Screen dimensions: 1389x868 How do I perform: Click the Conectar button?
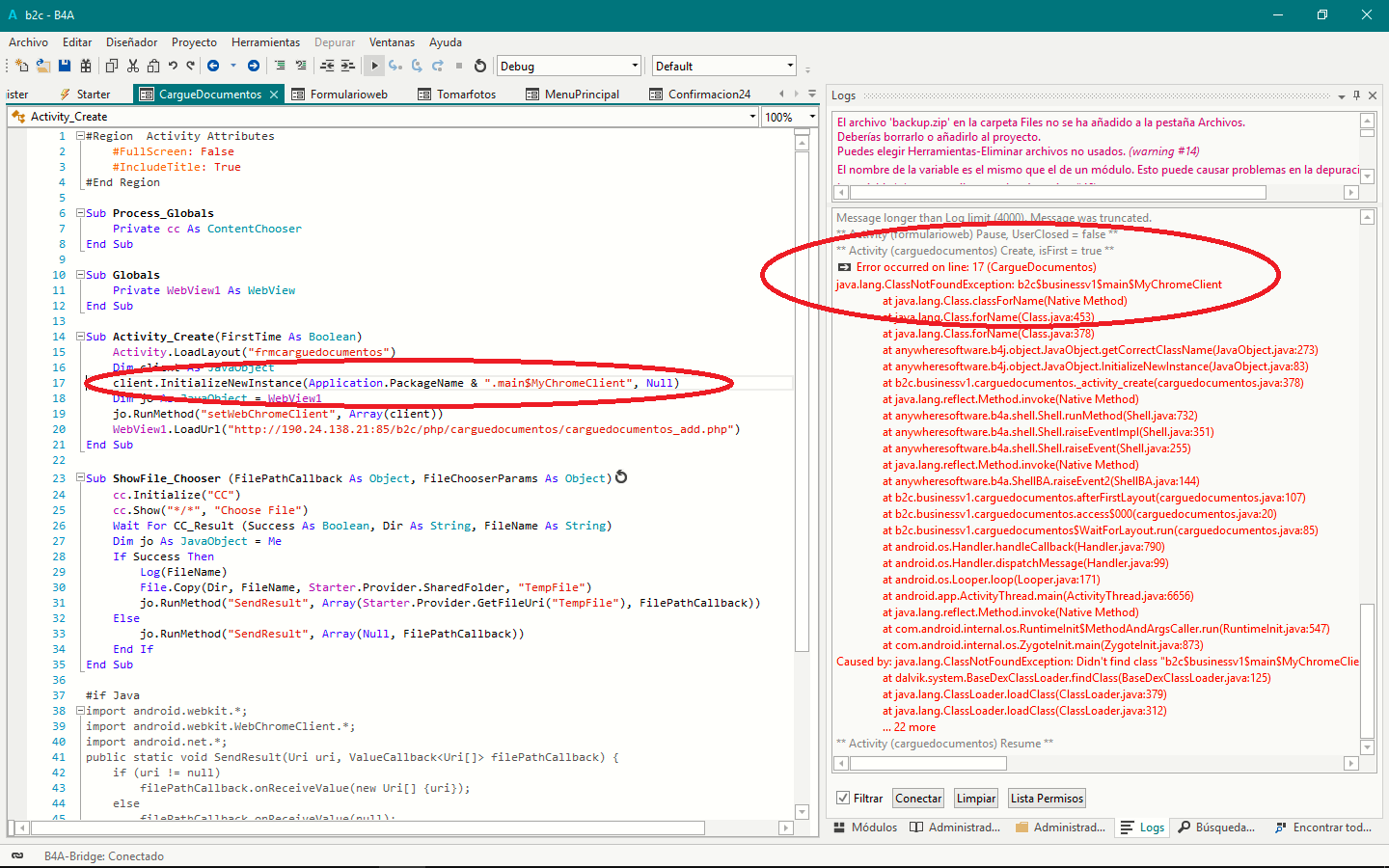pos(918,799)
